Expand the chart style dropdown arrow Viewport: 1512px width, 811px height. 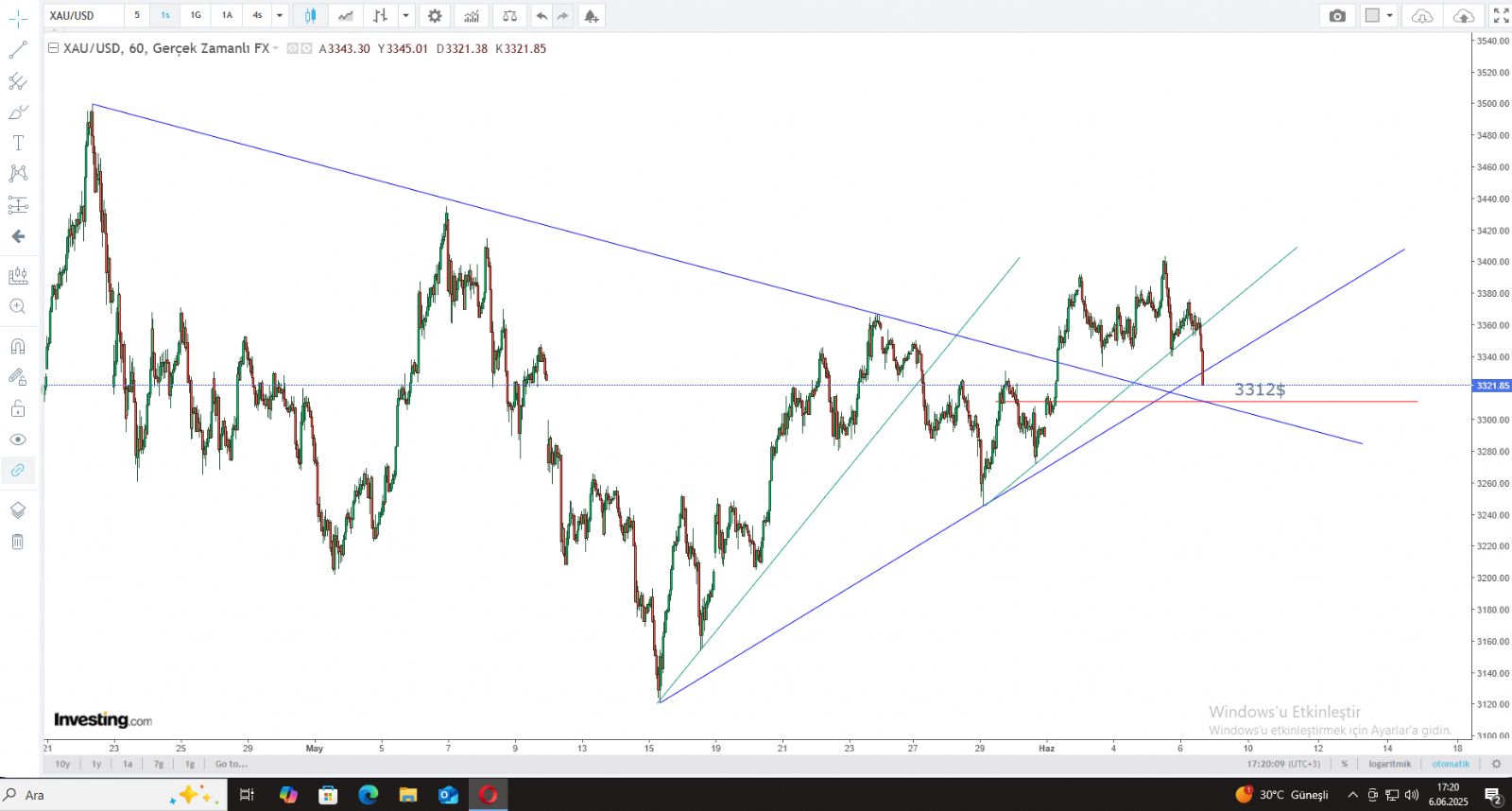click(406, 15)
